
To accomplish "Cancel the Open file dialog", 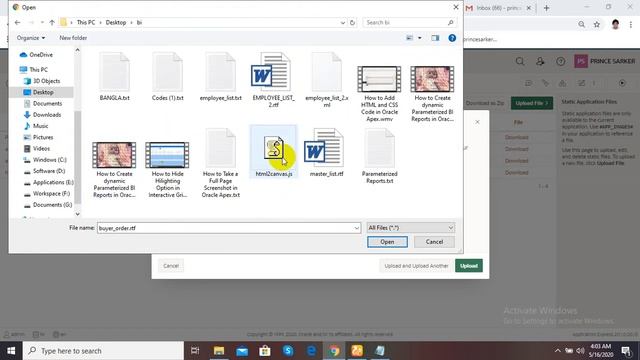I will pyautogui.click(x=434, y=242).
